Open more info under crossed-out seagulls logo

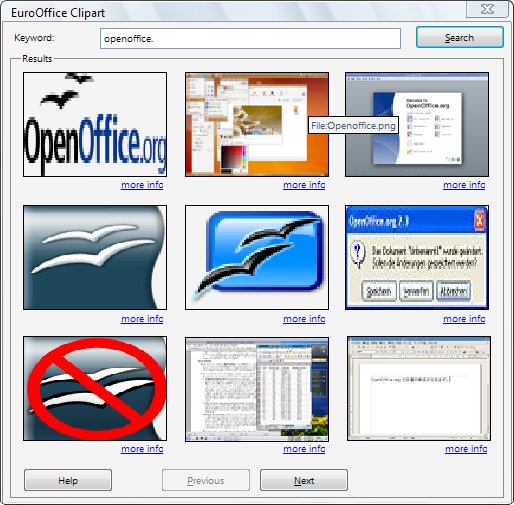coord(142,449)
